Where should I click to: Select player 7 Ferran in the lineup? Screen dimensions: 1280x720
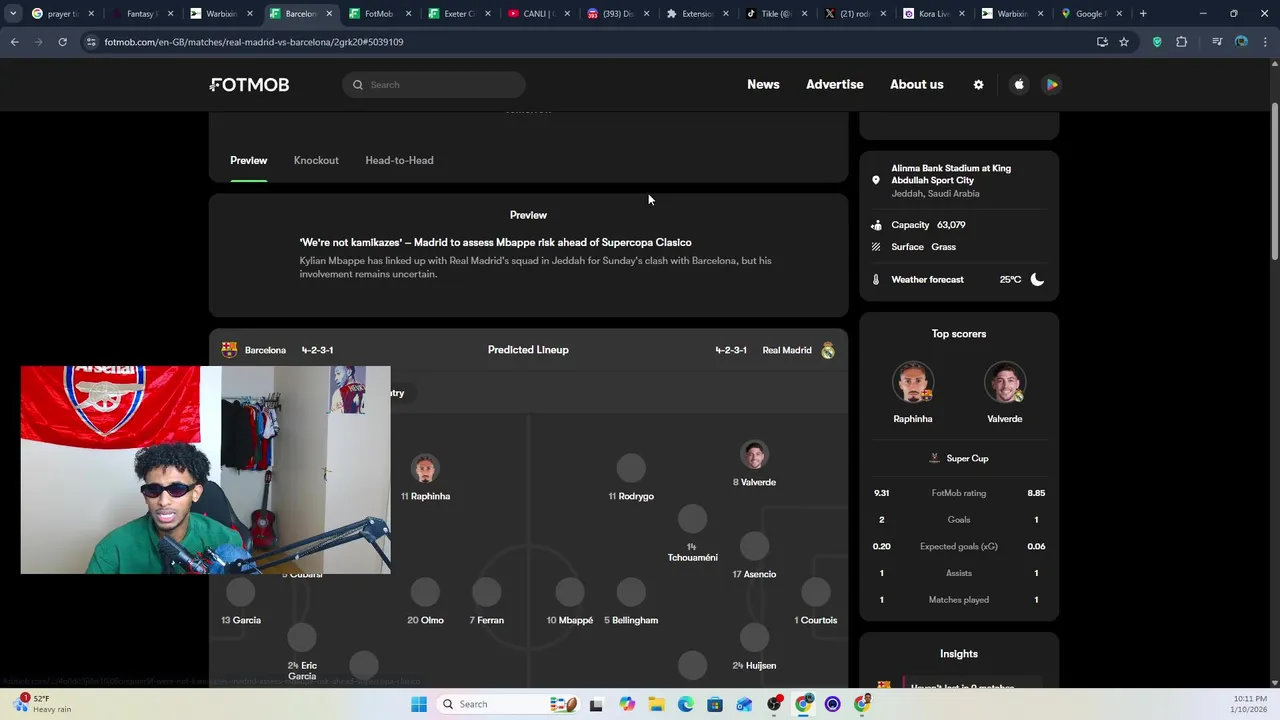click(x=487, y=602)
